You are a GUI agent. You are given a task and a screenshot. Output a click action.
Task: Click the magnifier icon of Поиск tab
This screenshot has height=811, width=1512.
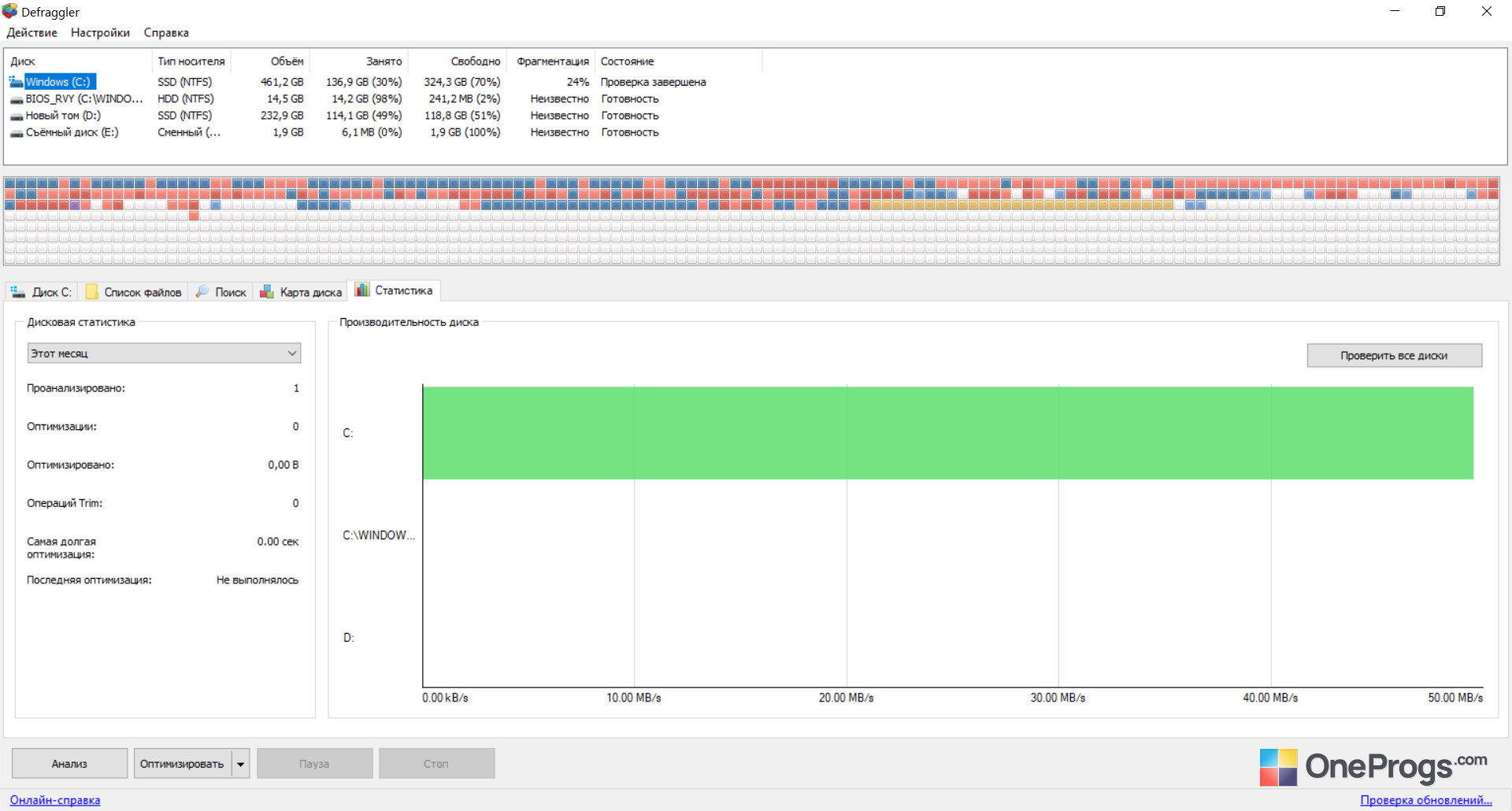click(202, 291)
